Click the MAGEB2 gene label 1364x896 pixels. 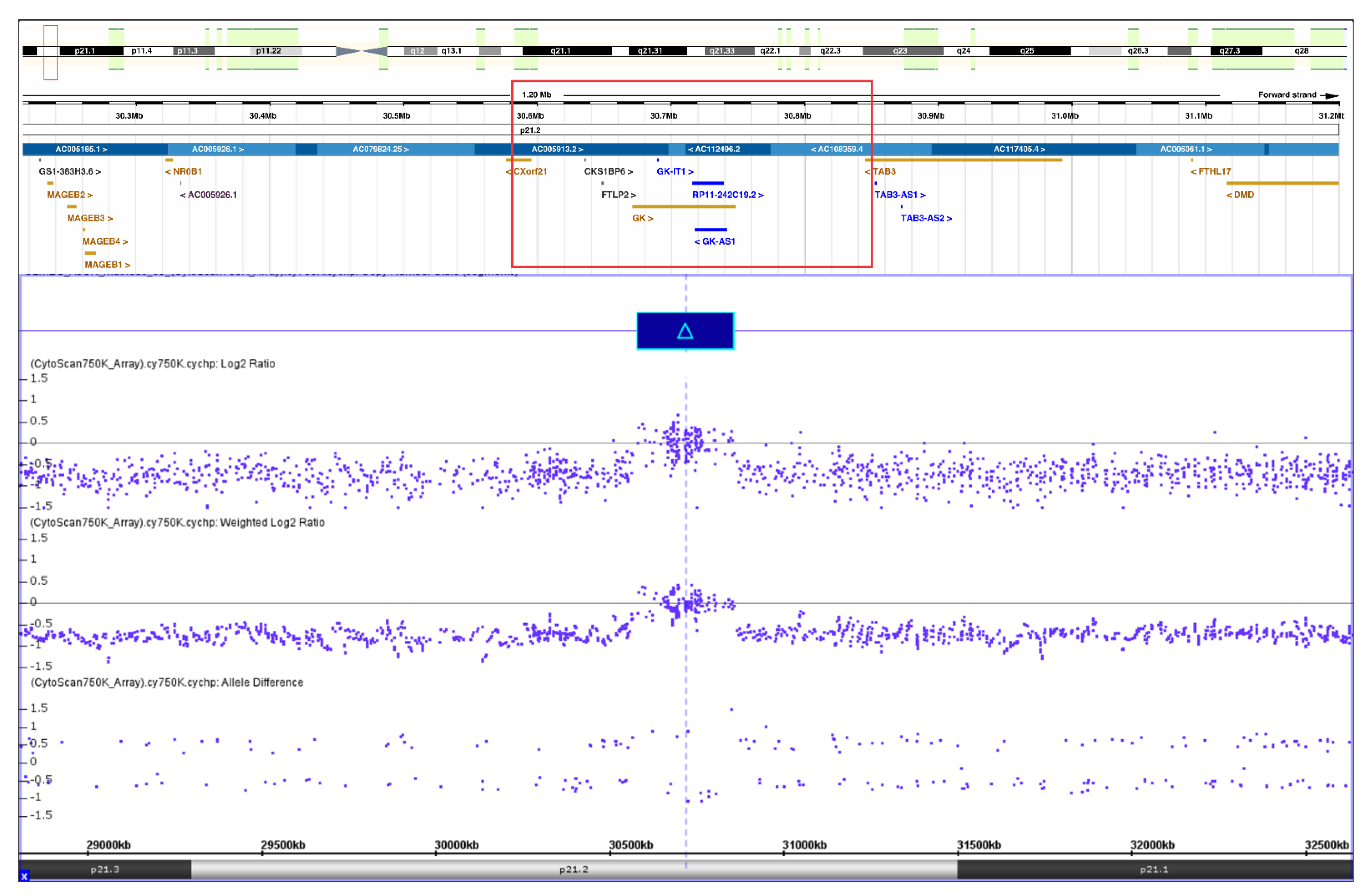[70, 195]
